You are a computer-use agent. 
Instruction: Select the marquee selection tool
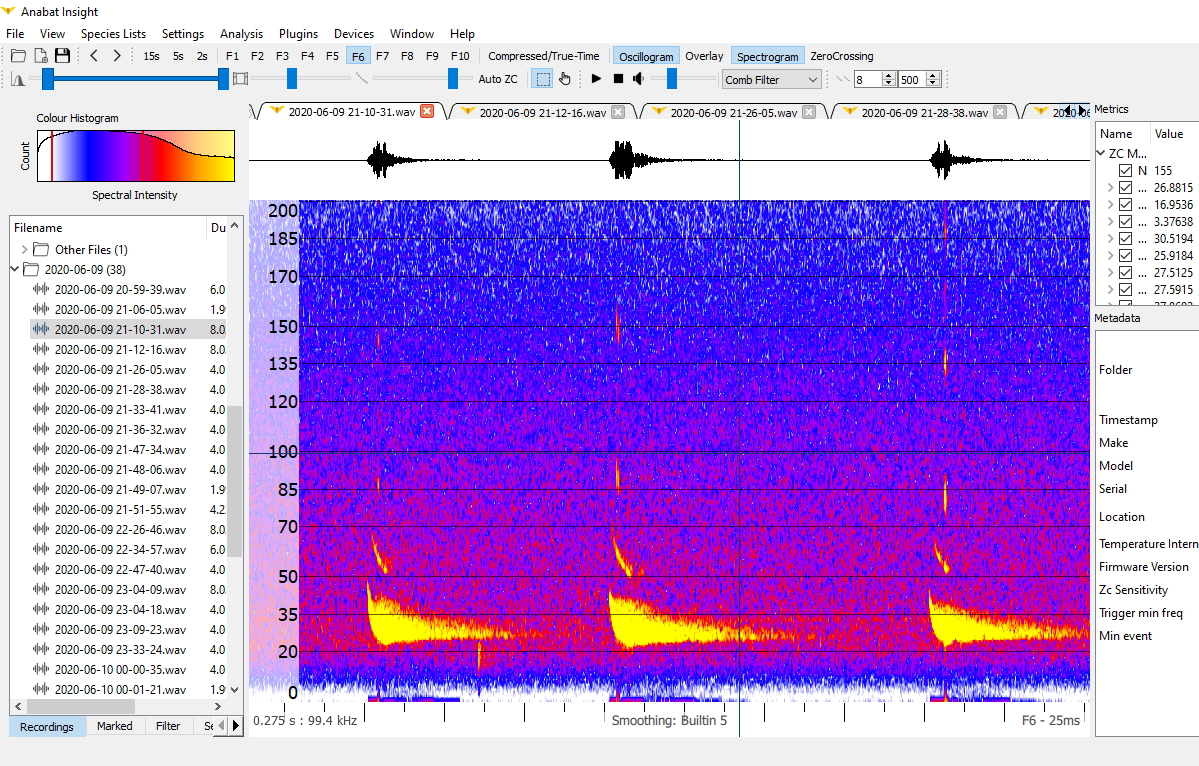coord(540,78)
